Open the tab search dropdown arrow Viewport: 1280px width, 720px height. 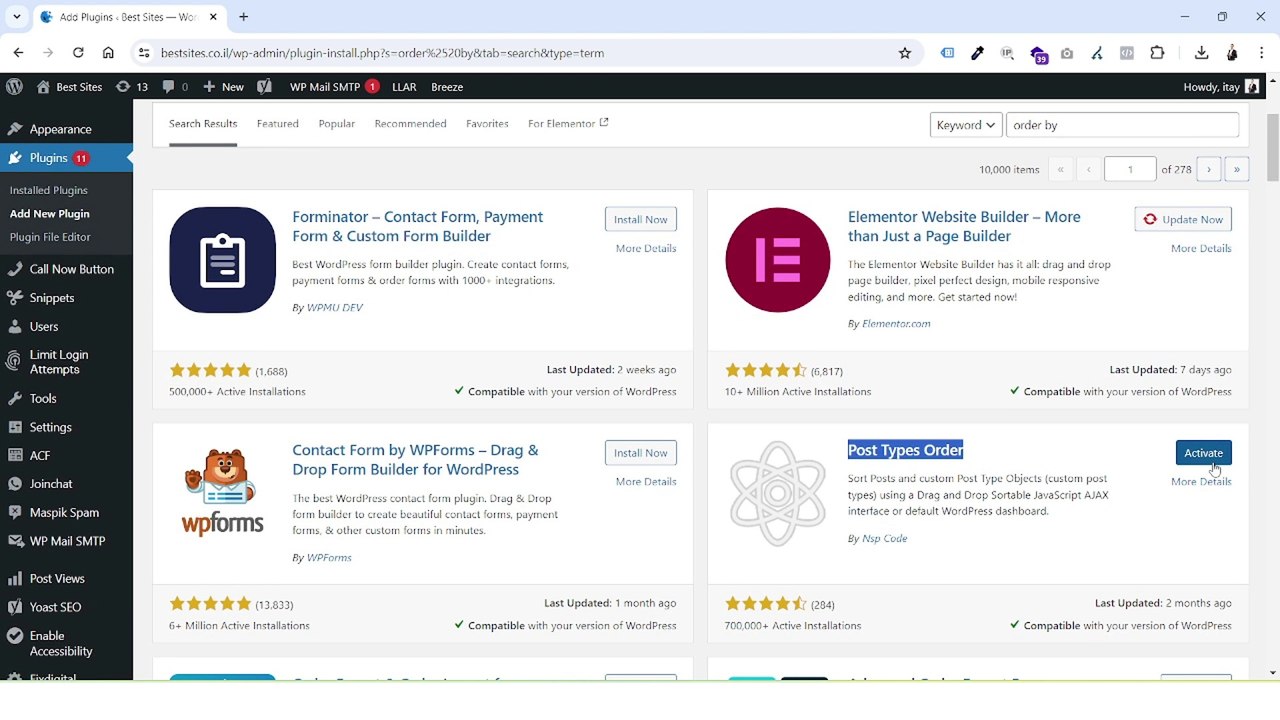click(x=16, y=17)
